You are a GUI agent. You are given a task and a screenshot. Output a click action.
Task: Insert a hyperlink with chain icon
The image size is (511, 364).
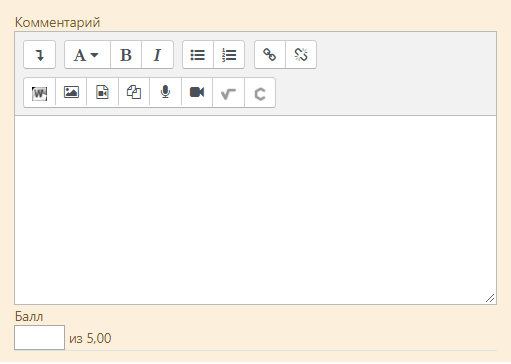coord(270,55)
